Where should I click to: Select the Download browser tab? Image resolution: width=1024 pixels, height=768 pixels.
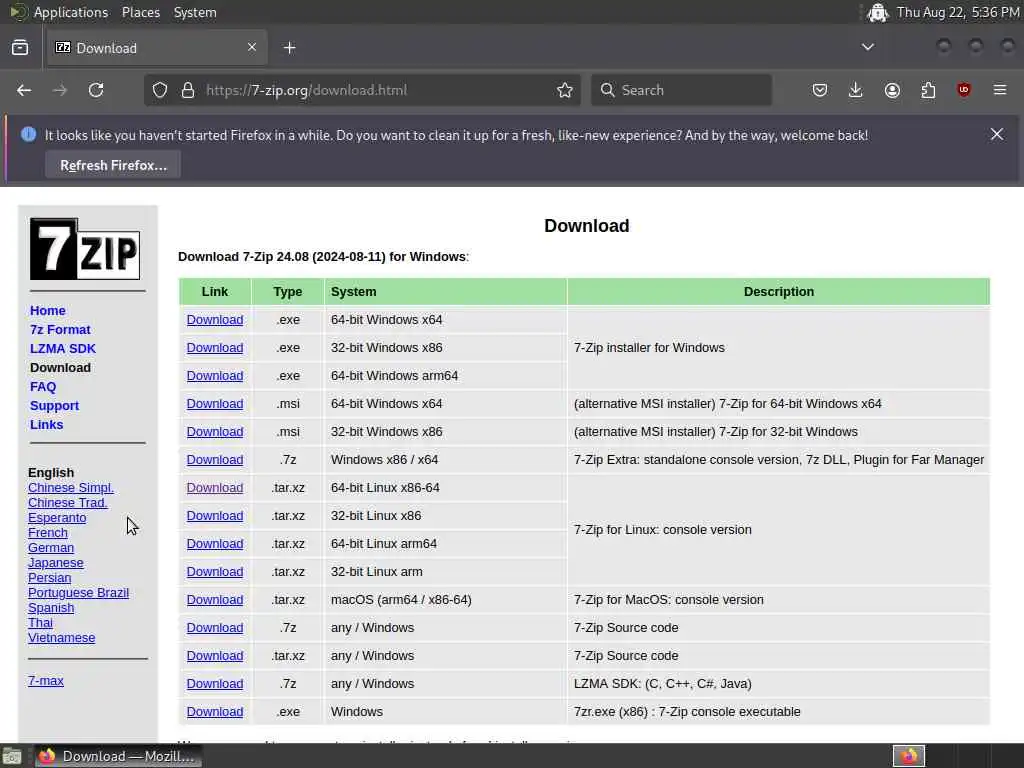[x=157, y=48]
